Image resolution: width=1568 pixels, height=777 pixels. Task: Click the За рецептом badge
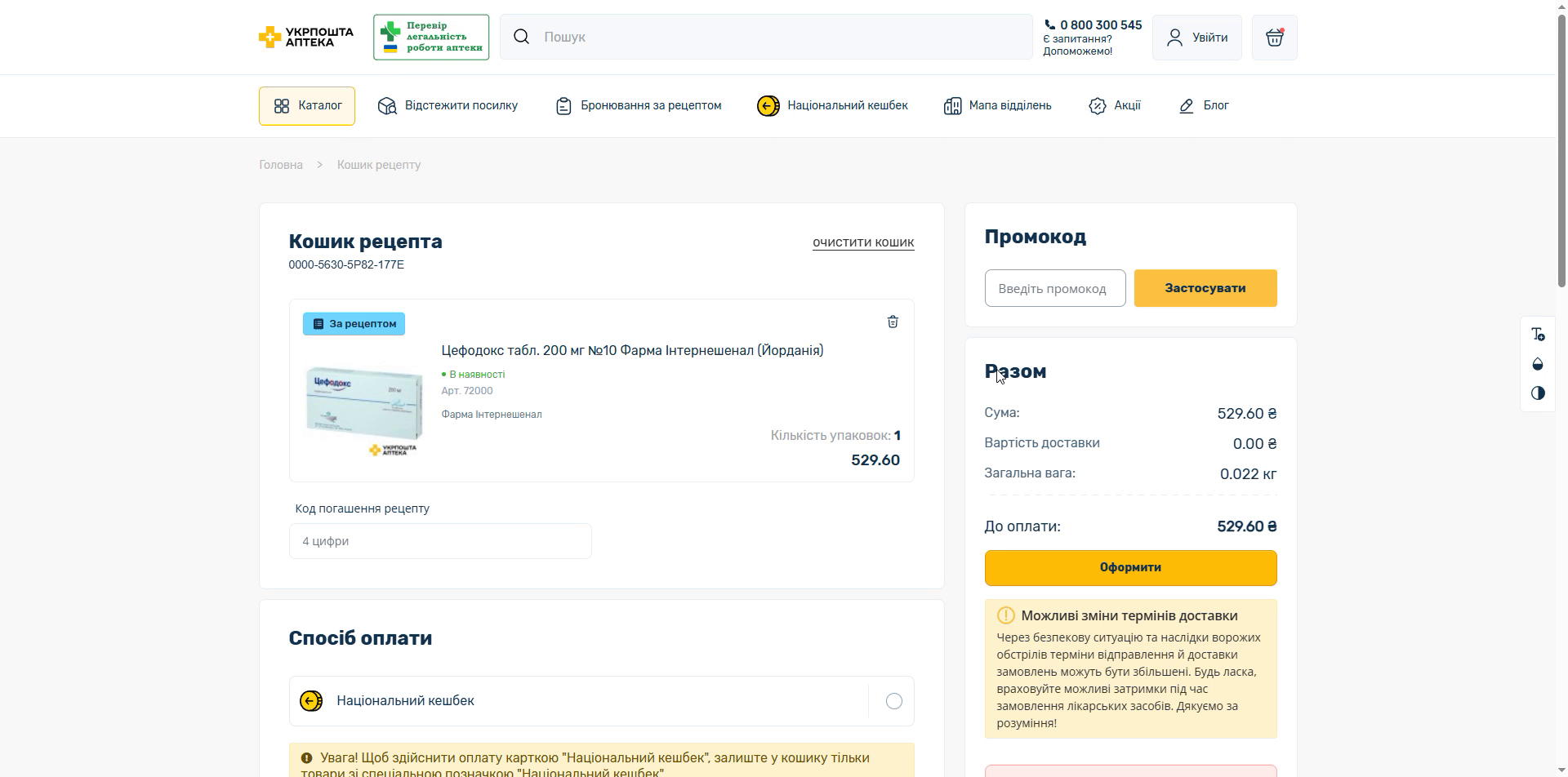[x=354, y=324]
